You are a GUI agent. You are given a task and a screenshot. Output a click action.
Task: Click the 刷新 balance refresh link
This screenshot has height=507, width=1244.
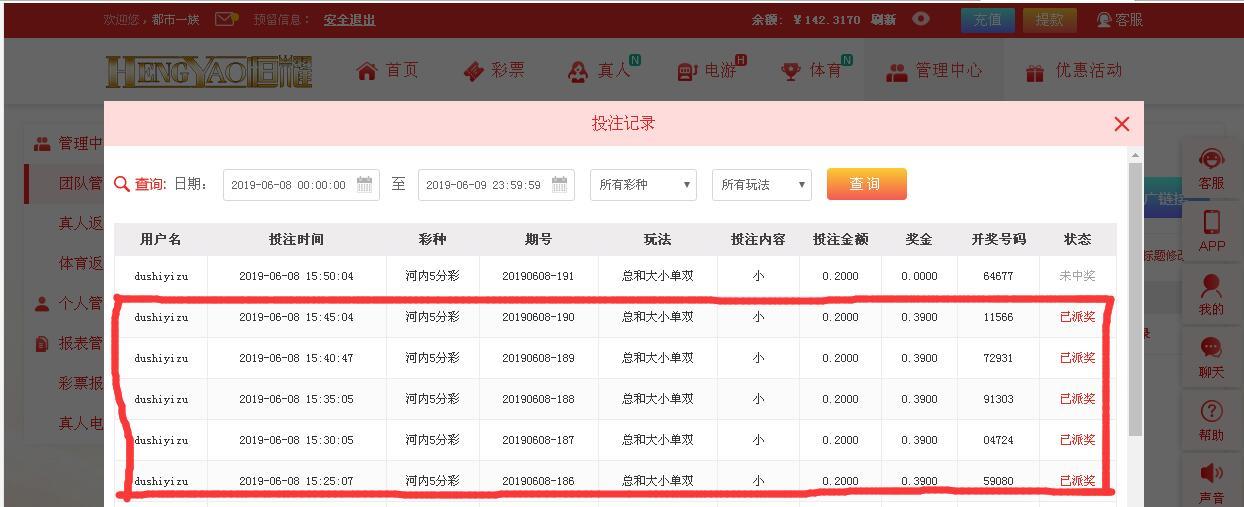coord(883,20)
